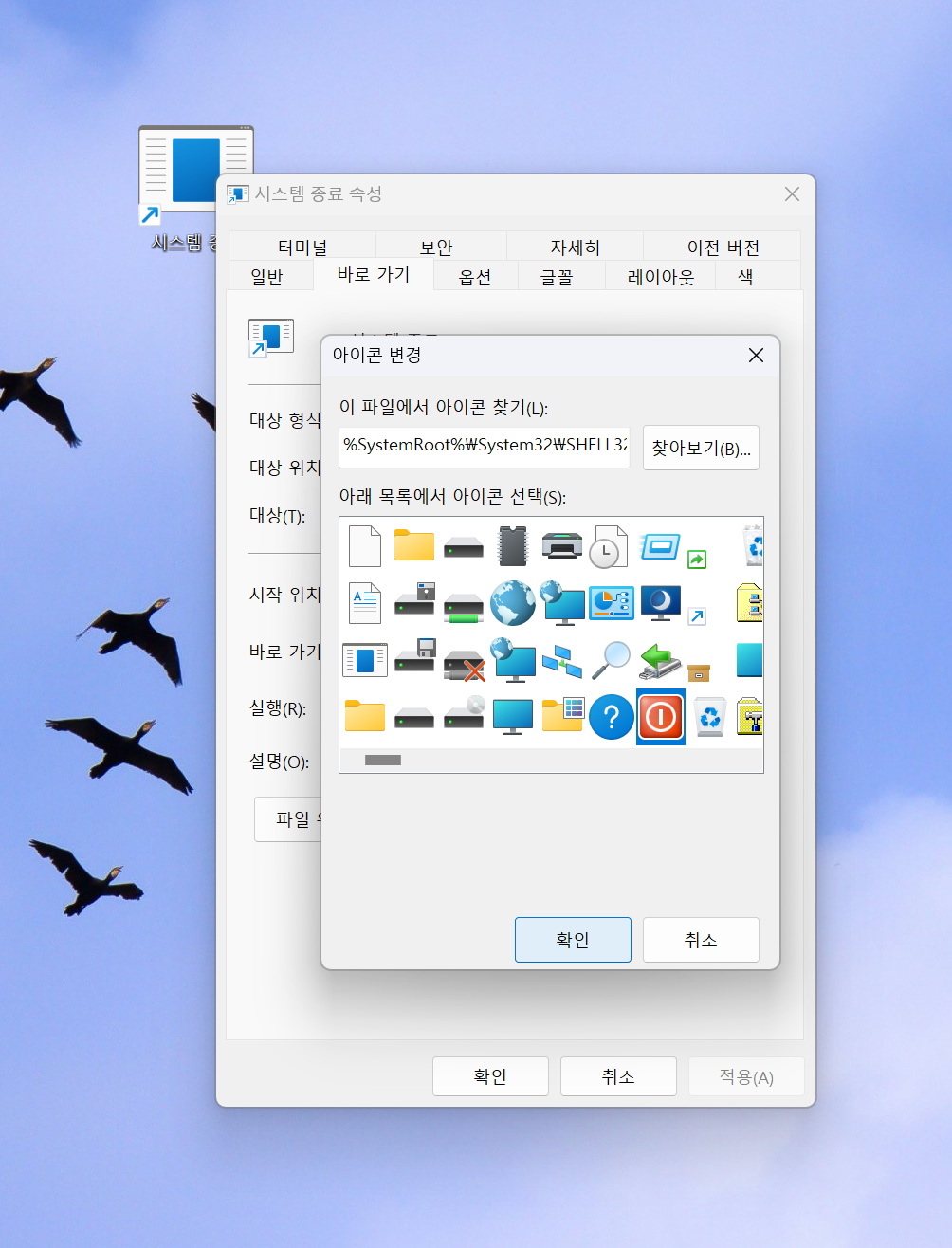
Task: Confirm with 확인 in 아이콘 변경 dialog
Action: [573, 940]
